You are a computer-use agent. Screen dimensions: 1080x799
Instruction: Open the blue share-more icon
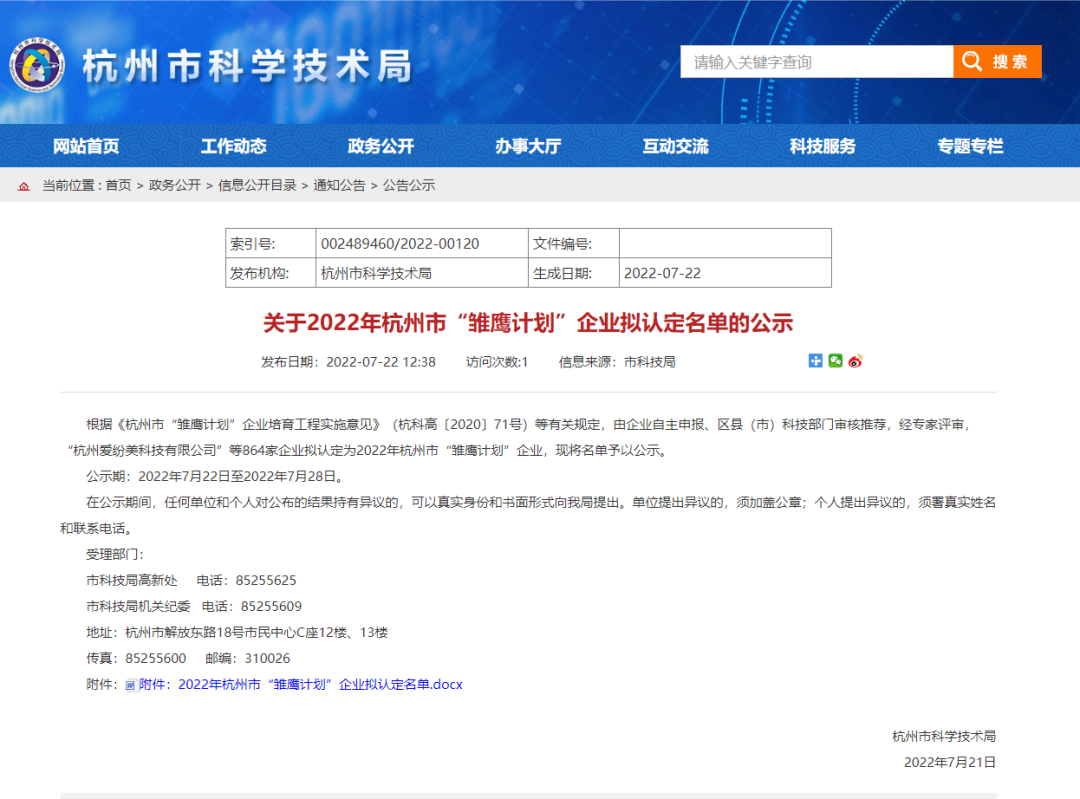[815, 360]
